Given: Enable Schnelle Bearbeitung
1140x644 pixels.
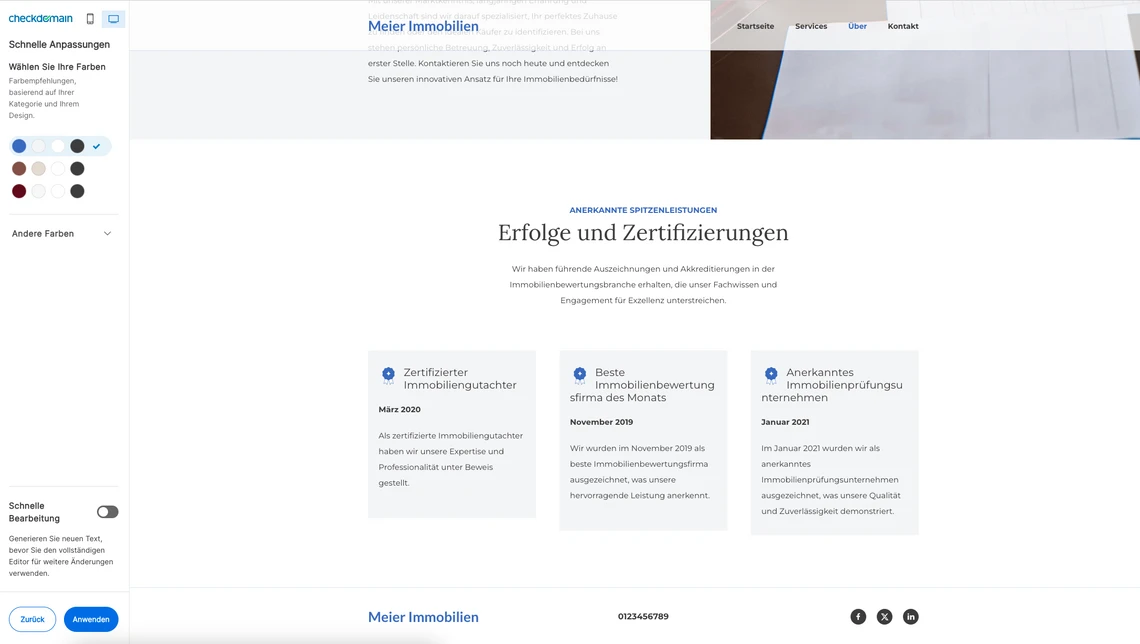Looking at the screenshot, I should pyautogui.click(x=107, y=511).
